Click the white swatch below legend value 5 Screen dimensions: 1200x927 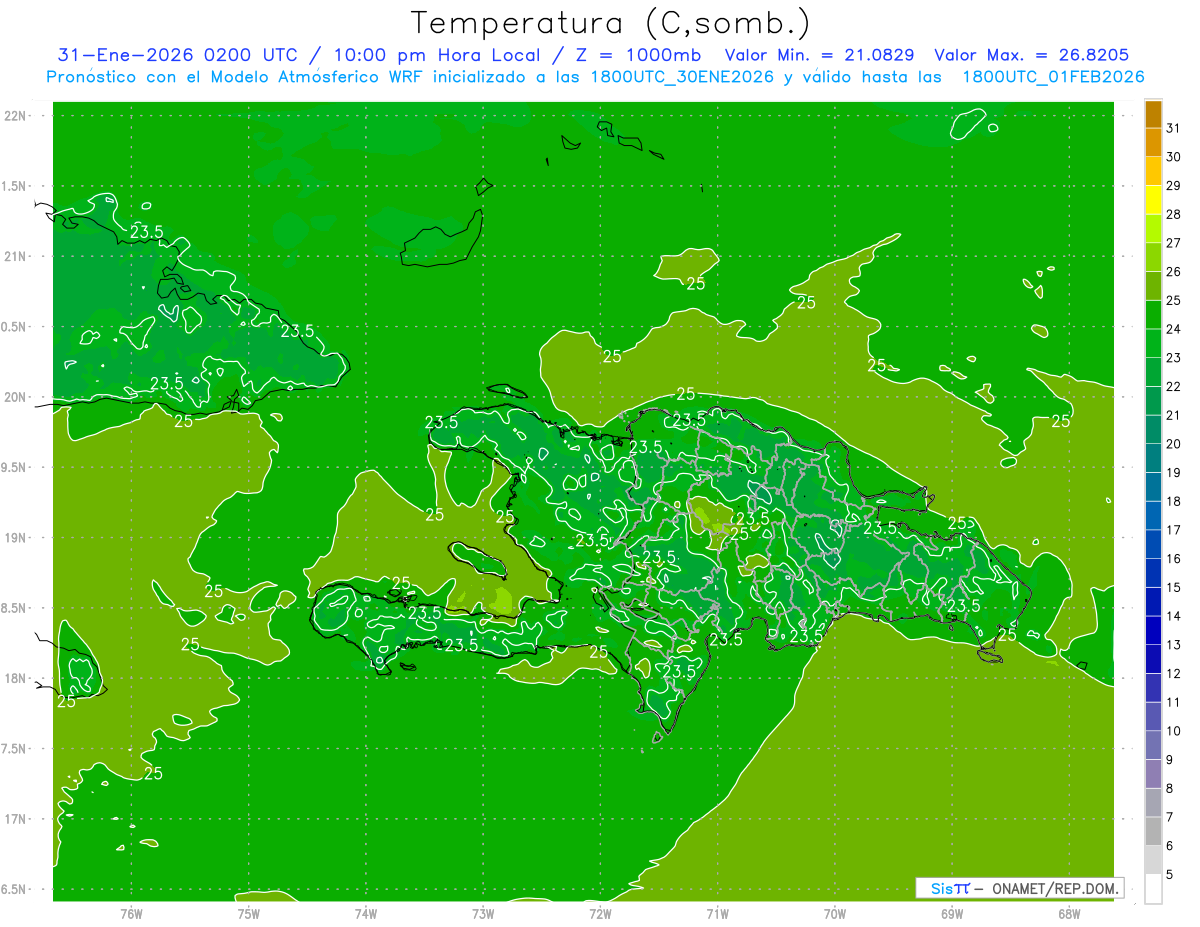point(1153,889)
